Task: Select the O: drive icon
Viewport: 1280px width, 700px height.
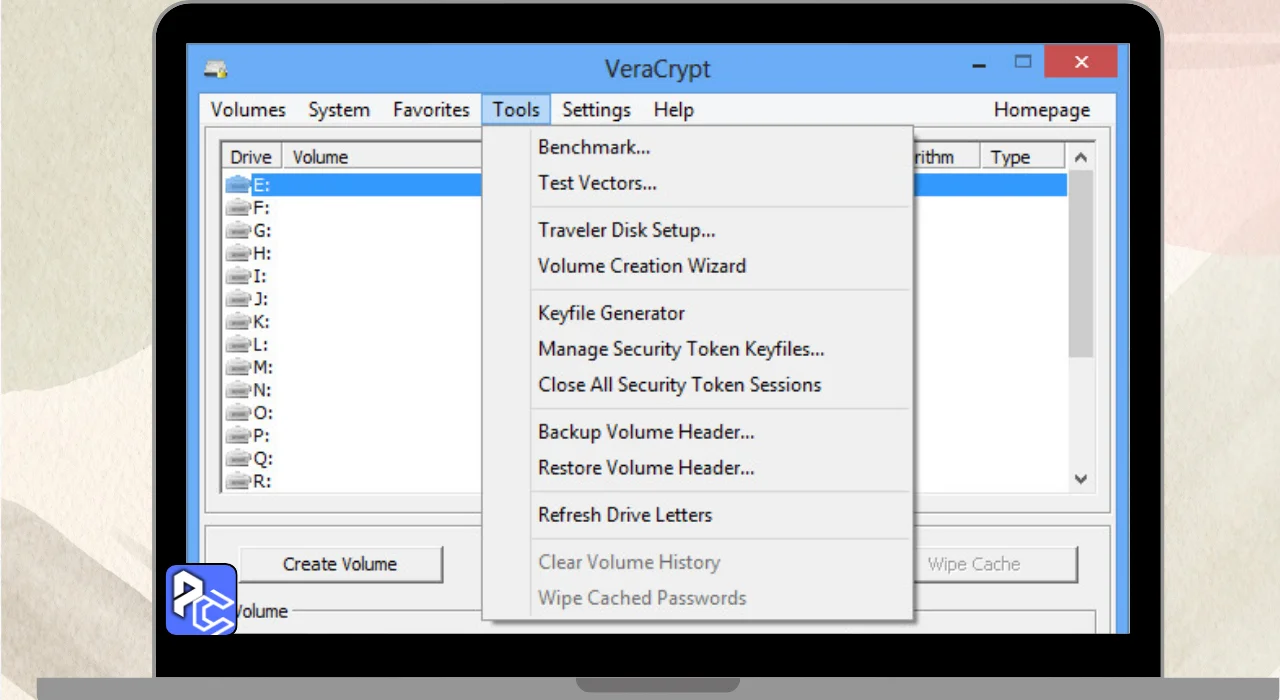Action: pos(238,412)
